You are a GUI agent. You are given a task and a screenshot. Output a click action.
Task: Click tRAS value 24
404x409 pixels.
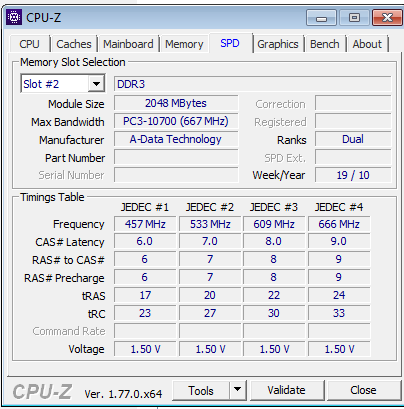tap(339, 295)
